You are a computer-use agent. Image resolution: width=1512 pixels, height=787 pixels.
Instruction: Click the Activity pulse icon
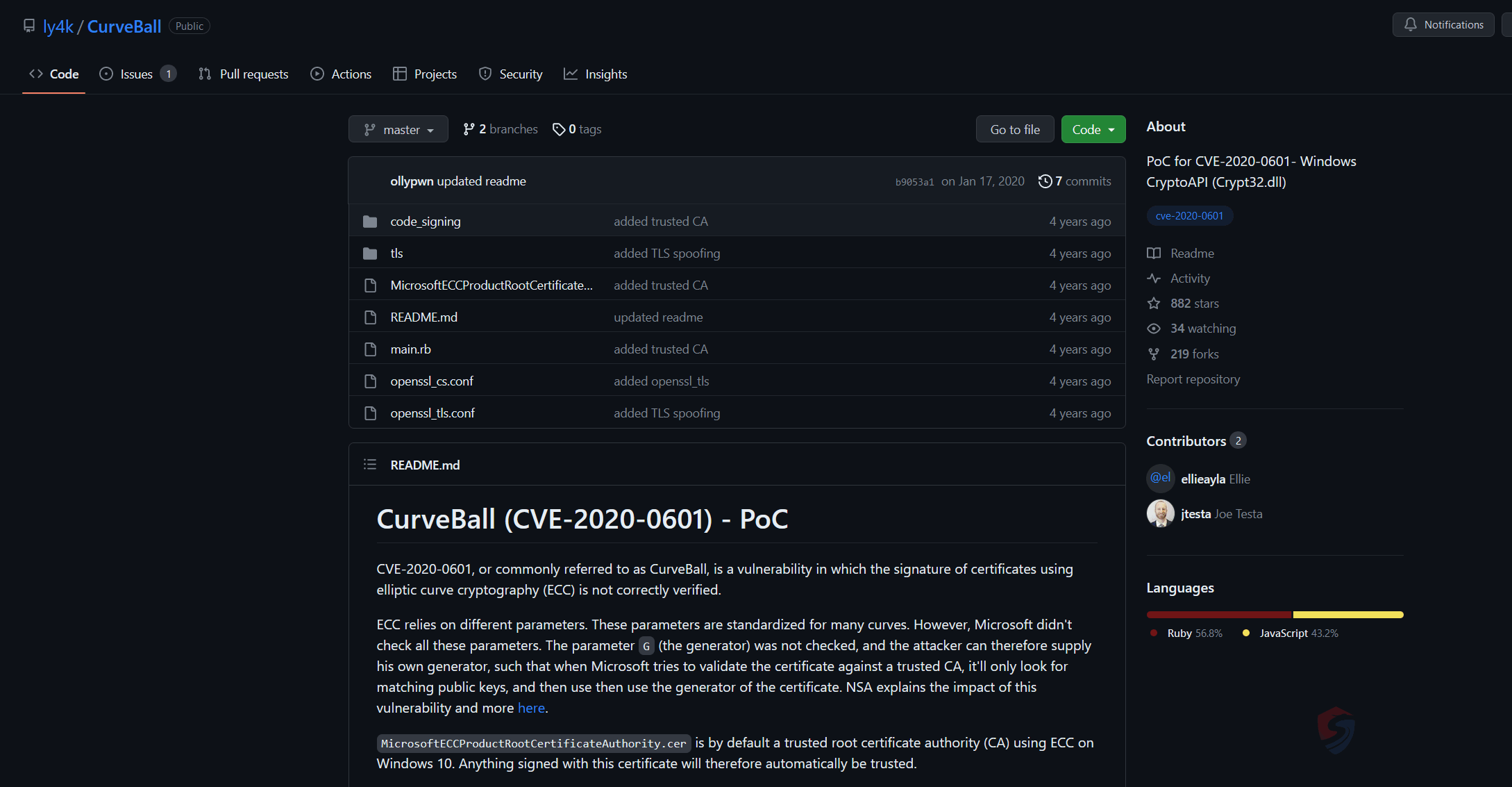[x=1153, y=279]
